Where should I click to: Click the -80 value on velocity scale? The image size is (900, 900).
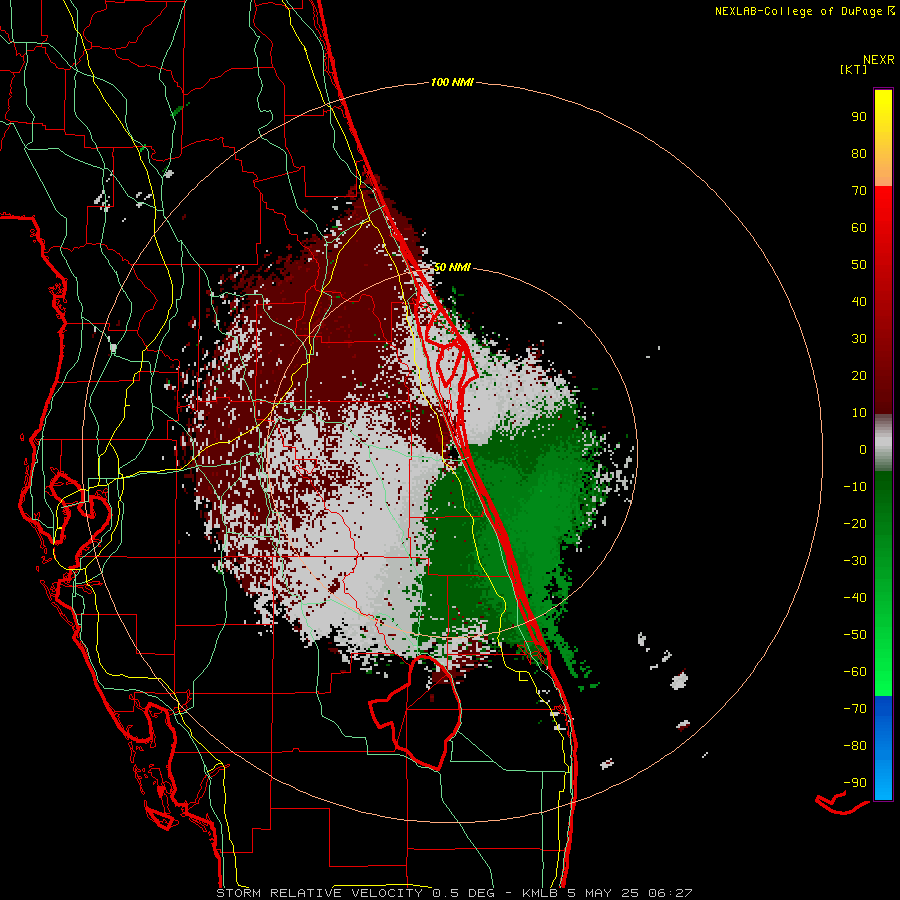(855, 746)
